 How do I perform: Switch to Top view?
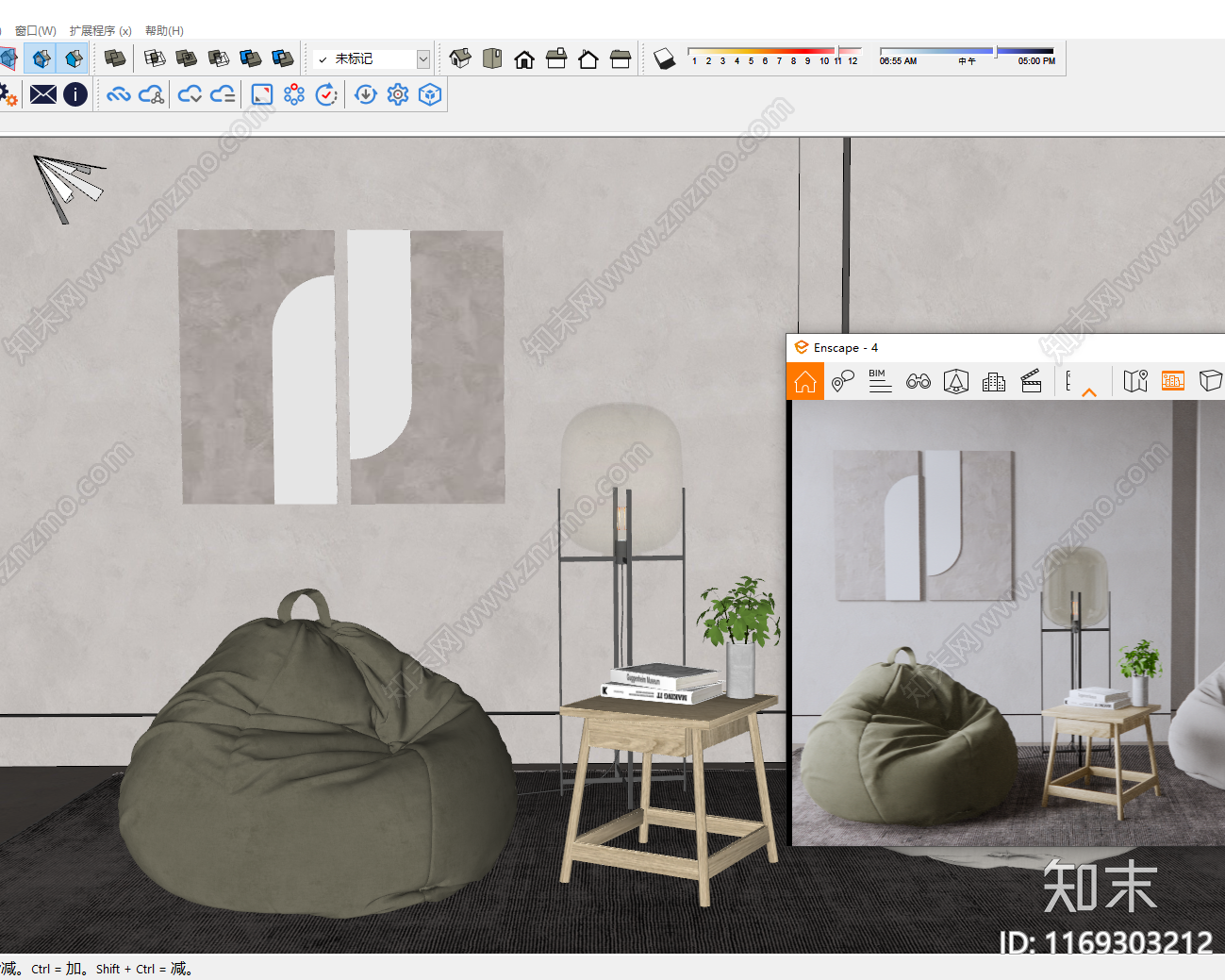point(492,58)
